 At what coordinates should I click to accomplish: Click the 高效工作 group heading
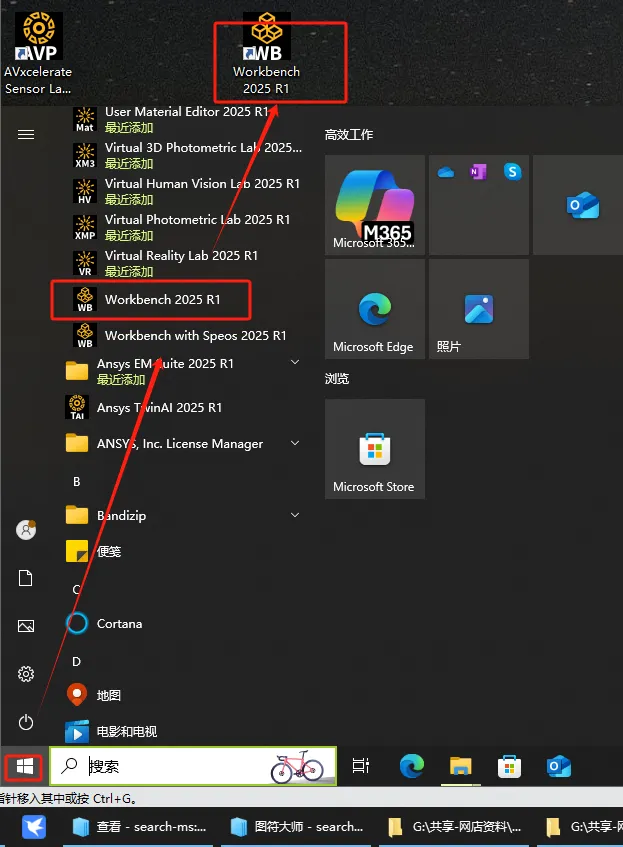point(349,135)
